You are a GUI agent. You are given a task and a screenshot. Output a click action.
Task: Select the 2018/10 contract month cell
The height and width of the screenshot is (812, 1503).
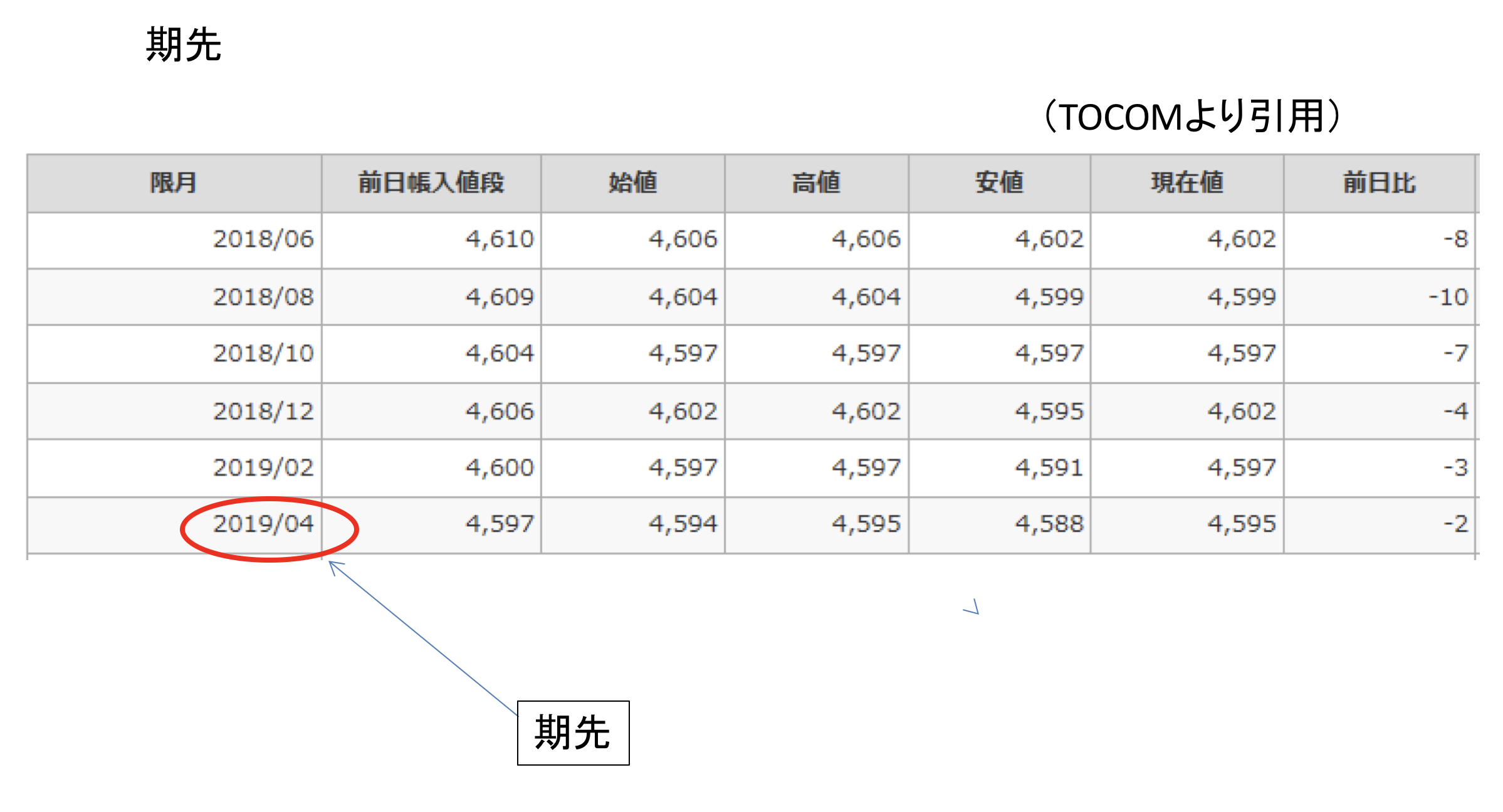coord(263,353)
